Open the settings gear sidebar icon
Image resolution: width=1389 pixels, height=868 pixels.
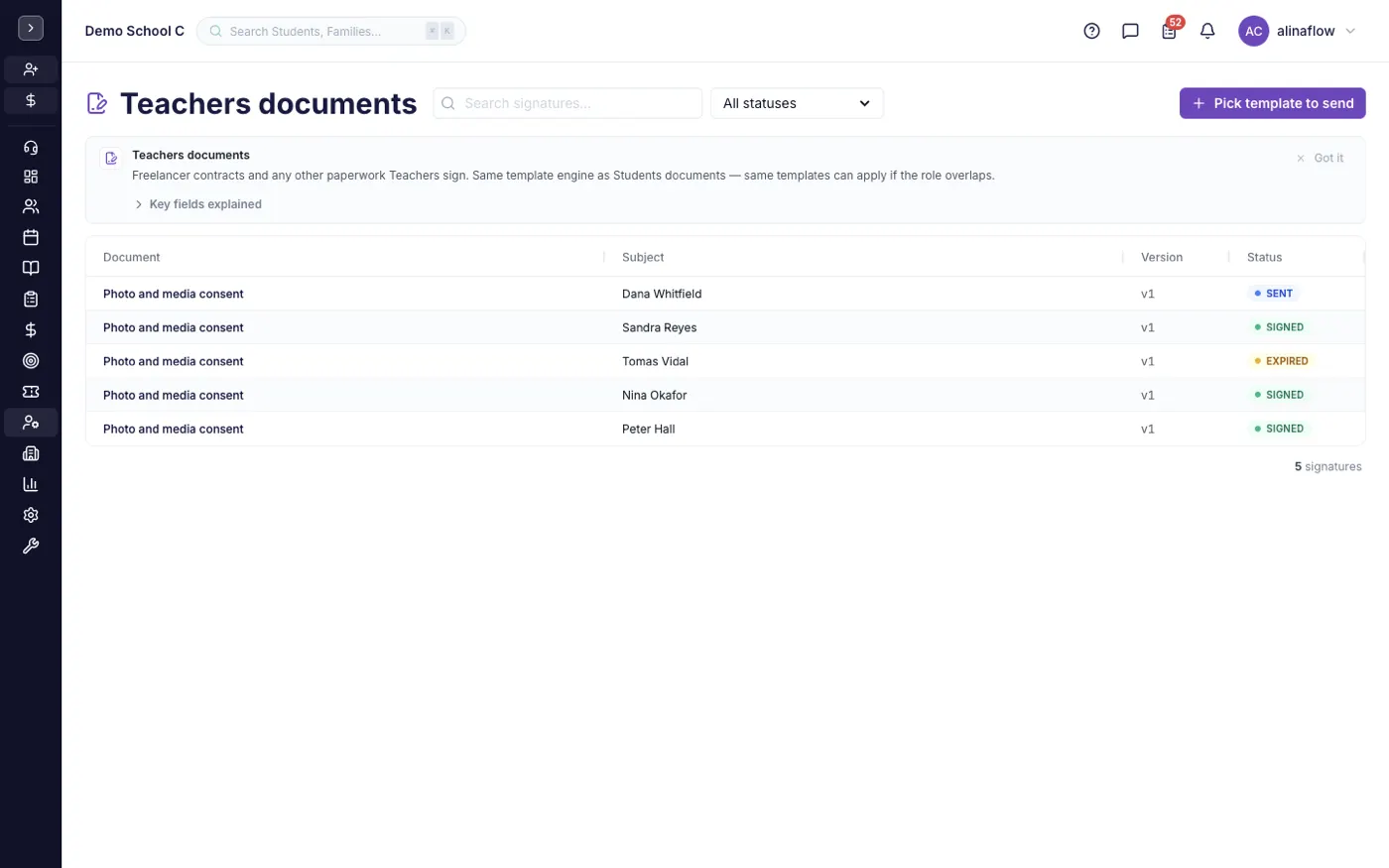tap(31, 515)
